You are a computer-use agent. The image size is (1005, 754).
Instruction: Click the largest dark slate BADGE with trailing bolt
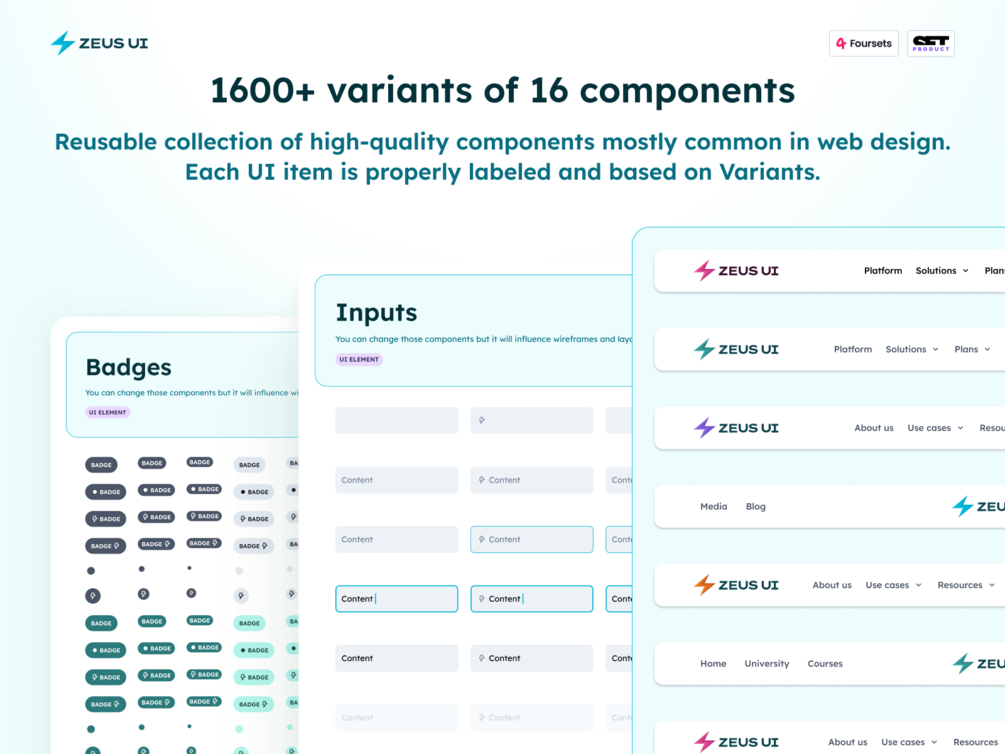click(x=106, y=546)
